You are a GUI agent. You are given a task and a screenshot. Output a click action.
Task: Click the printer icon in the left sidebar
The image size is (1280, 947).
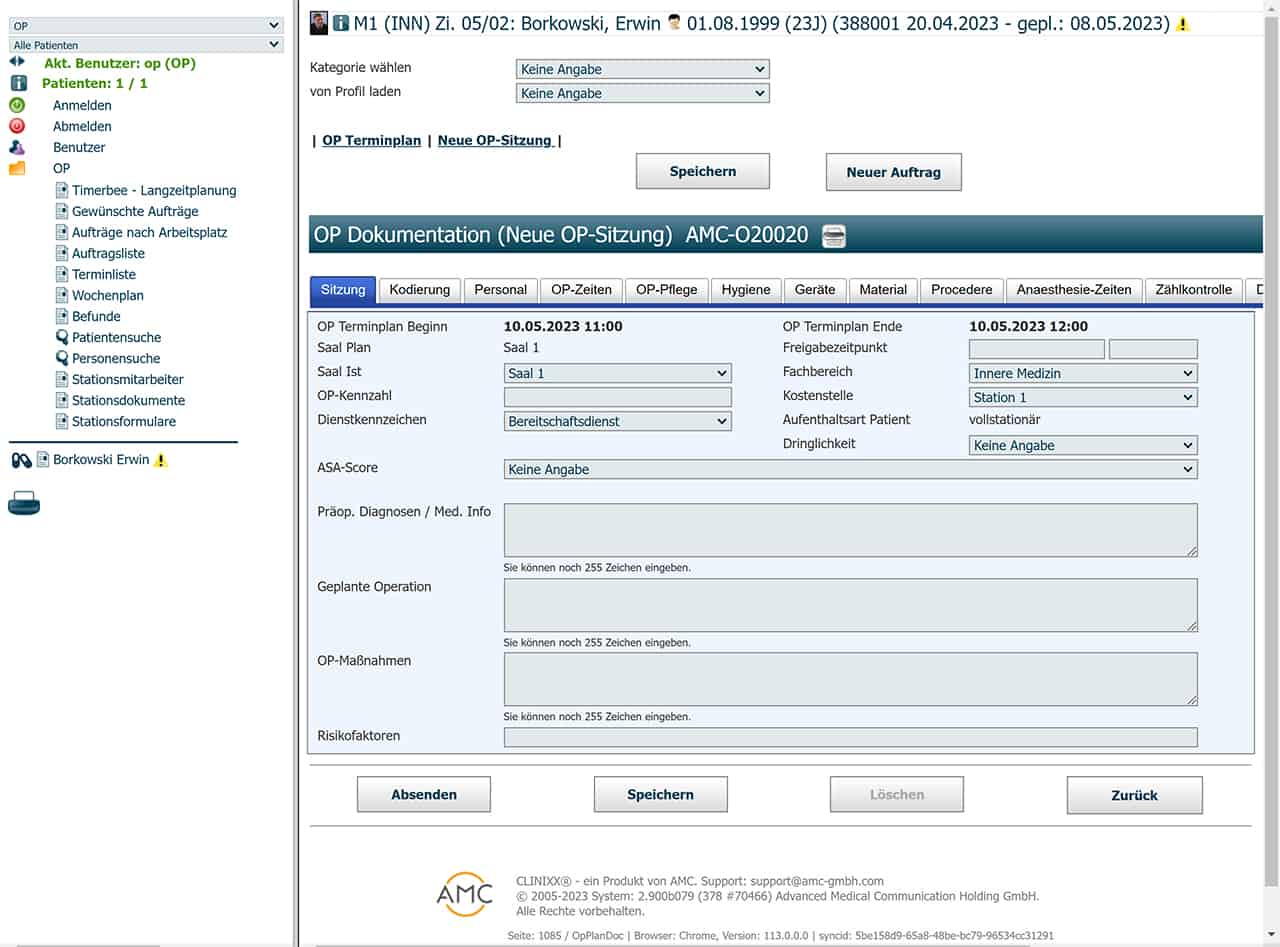24,504
